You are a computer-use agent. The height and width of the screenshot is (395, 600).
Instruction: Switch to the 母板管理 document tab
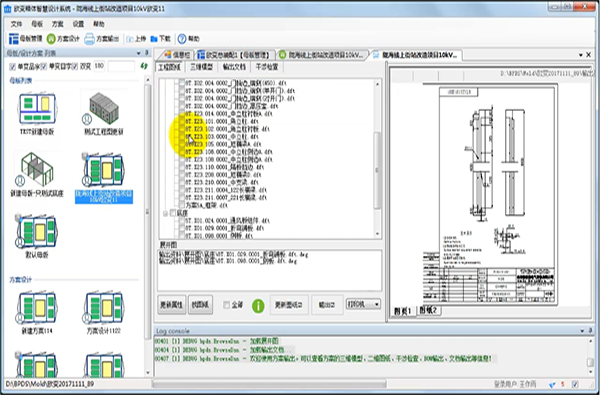click(234, 55)
